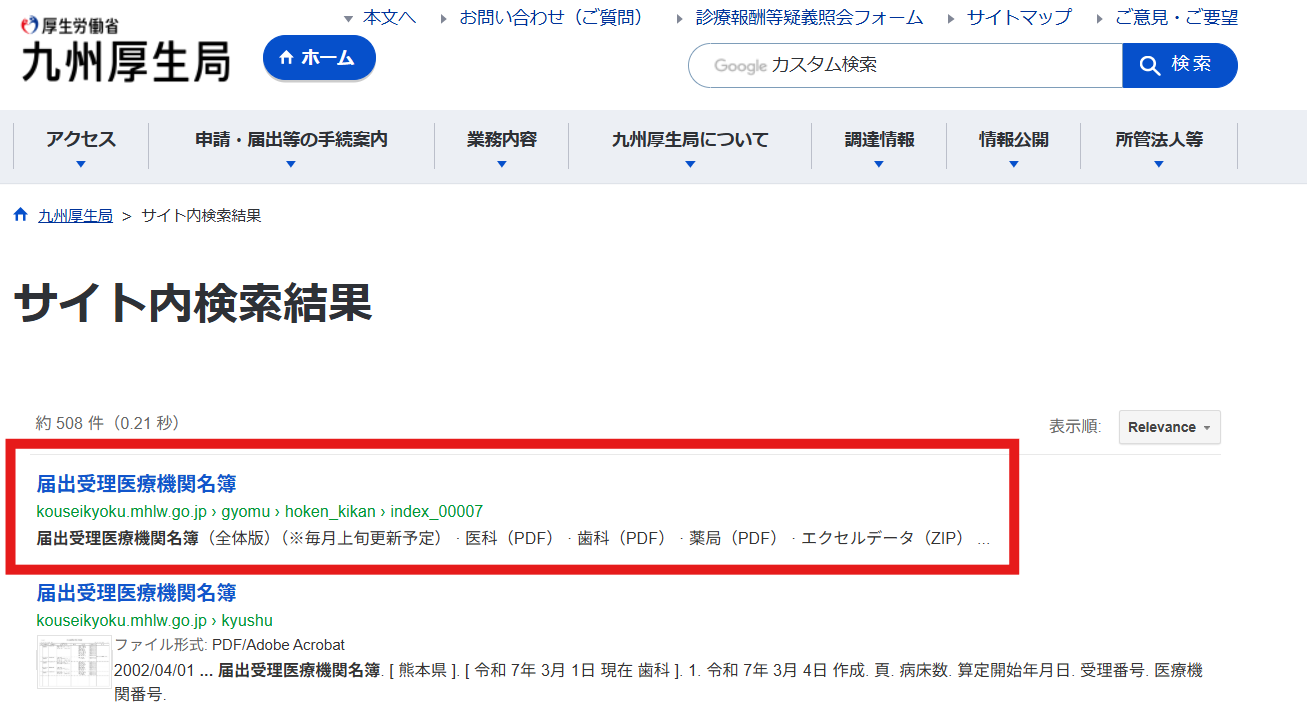Open first 届出受理医療機関名簿 result title

pyautogui.click(x=136, y=485)
